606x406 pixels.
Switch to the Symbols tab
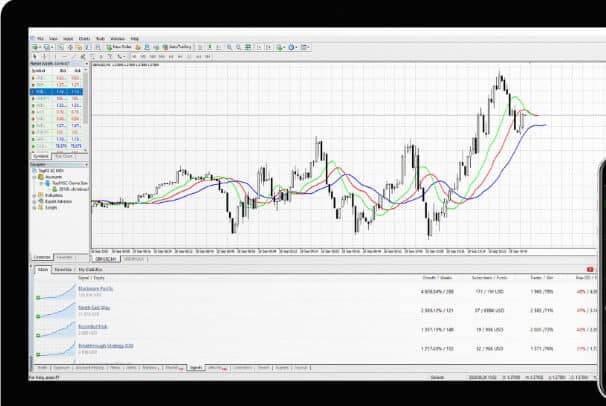coord(41,156)
